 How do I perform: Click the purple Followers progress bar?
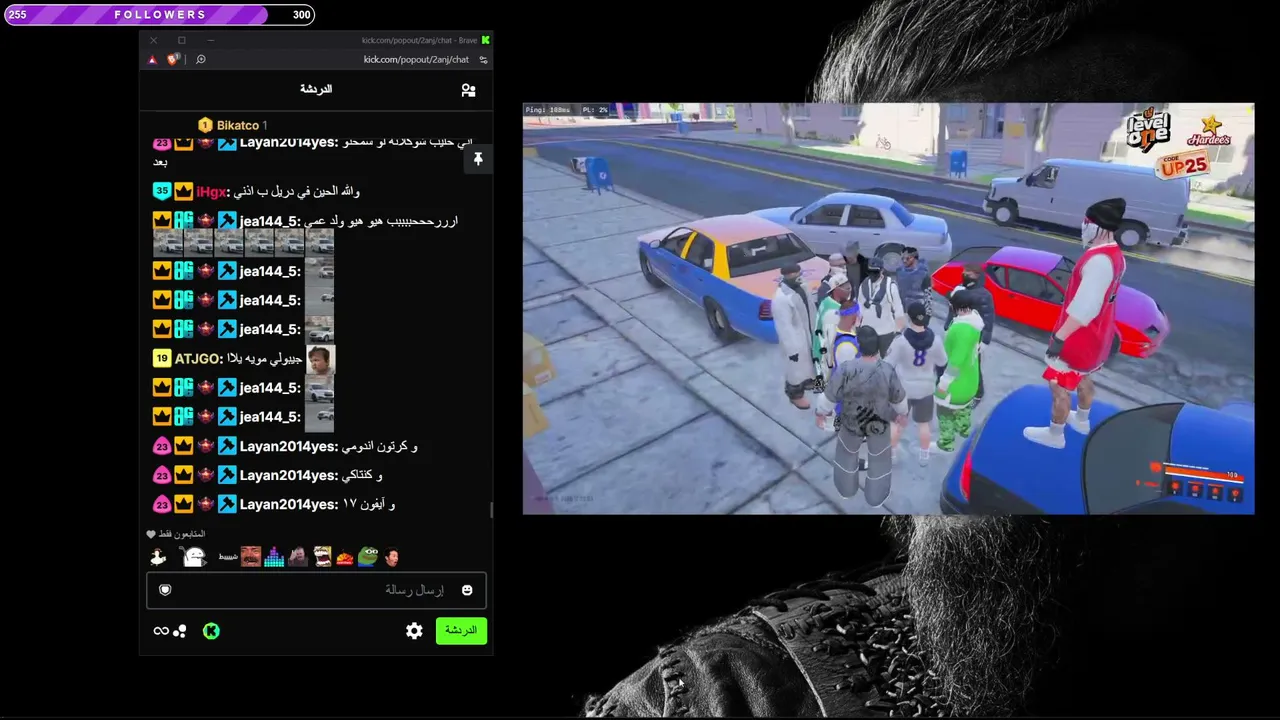[160, 15]
